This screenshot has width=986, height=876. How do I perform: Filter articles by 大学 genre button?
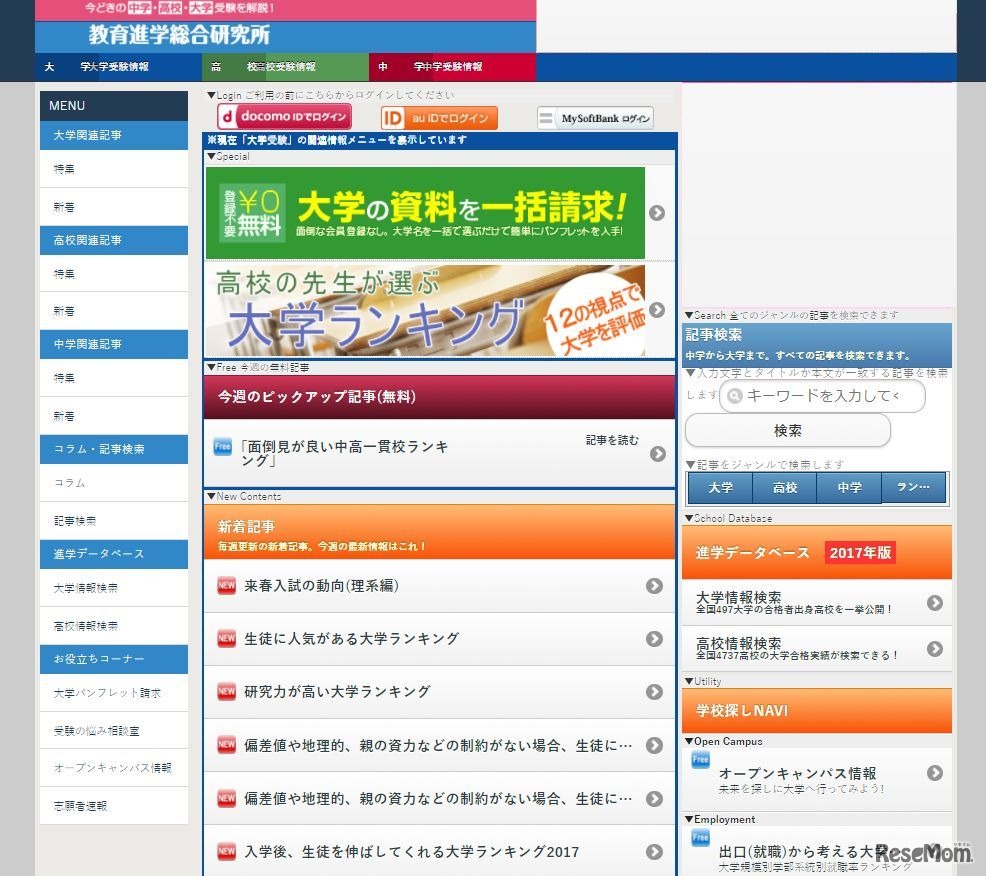pyautogui.click(x=718, y=487)
